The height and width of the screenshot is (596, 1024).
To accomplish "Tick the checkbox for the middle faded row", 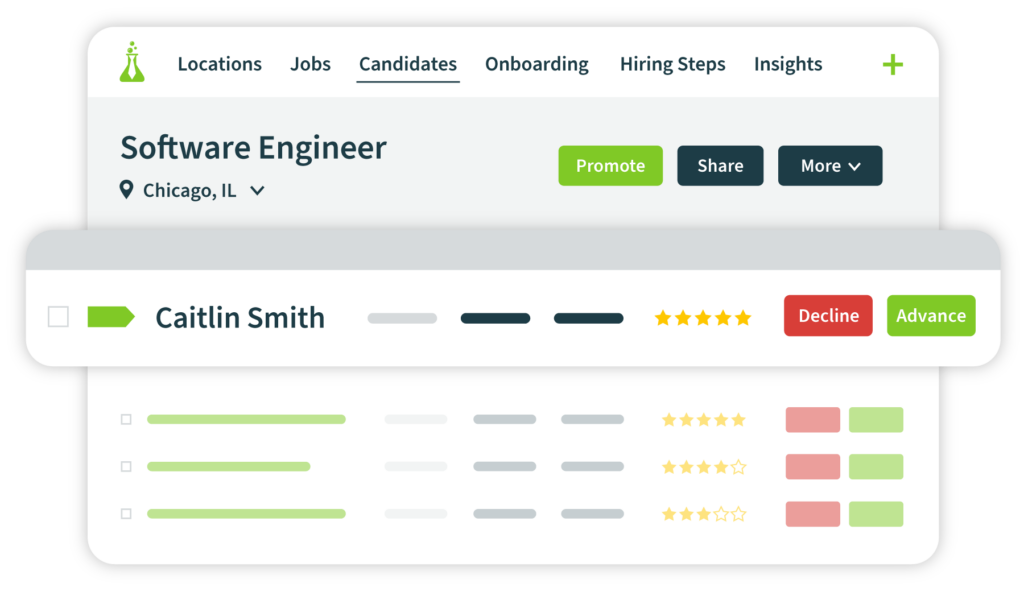I will 126,466.
